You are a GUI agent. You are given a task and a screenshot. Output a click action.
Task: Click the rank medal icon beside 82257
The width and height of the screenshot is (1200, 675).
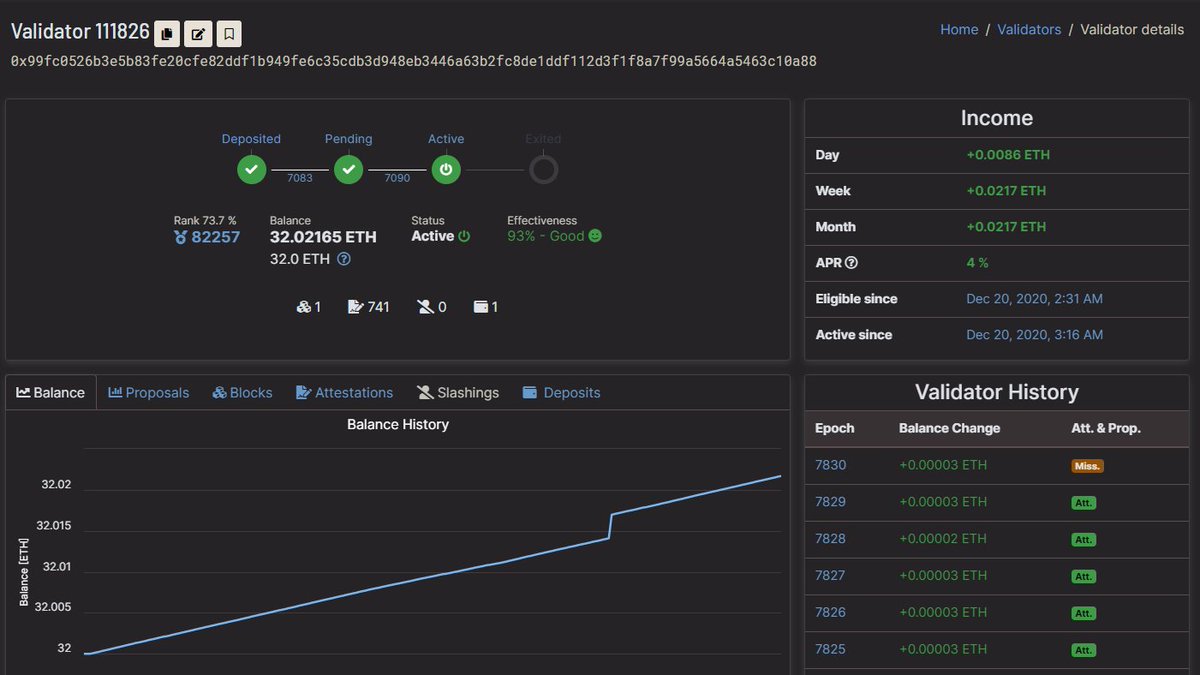[x=180, y=237]
